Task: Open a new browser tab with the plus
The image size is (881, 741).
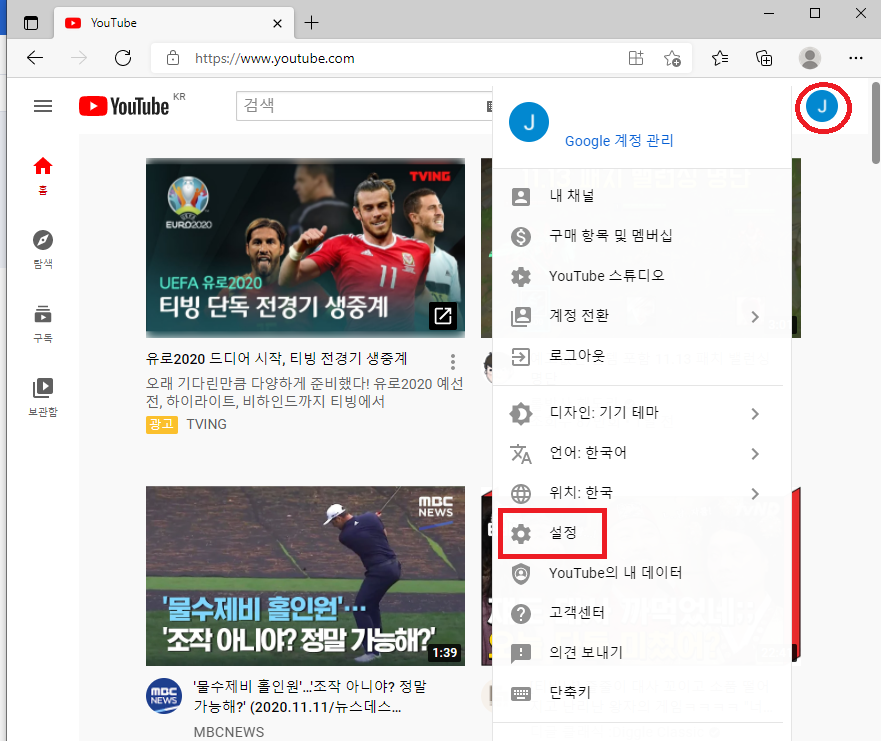Action: 311,23
